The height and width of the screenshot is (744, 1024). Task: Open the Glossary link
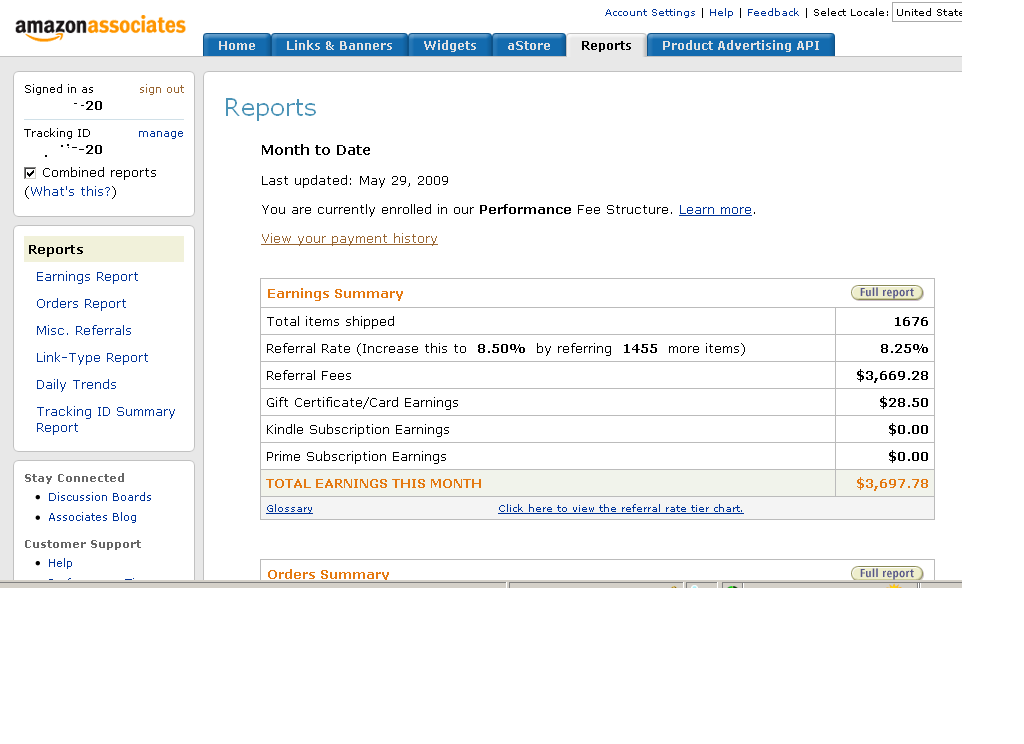(x=289, y=508)
